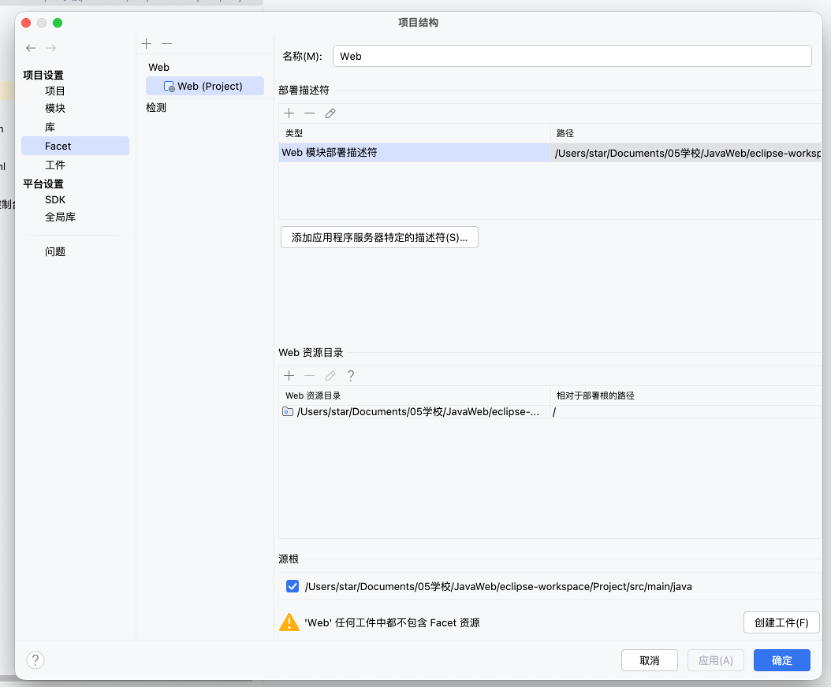Image resolution: width=832 pixels, height=688 pixels.
Task: Add a Web resource directory
Action: 289,376
